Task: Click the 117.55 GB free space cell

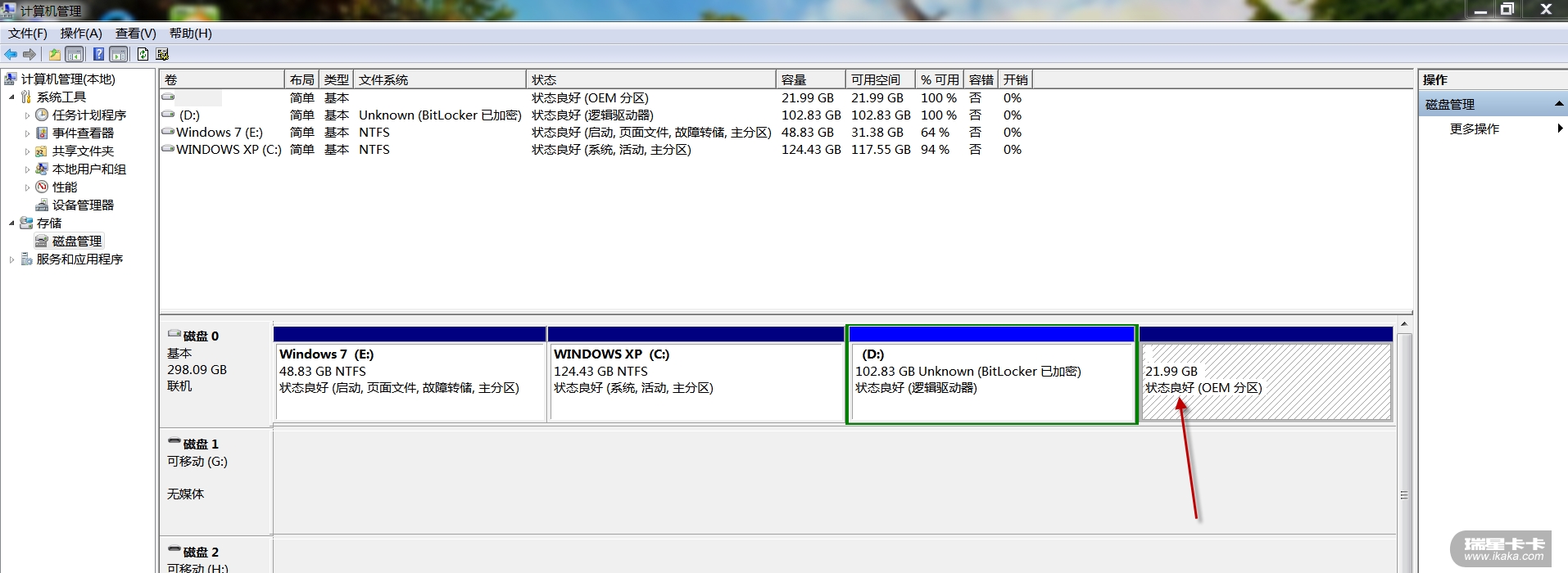Action: coord(881,149)
